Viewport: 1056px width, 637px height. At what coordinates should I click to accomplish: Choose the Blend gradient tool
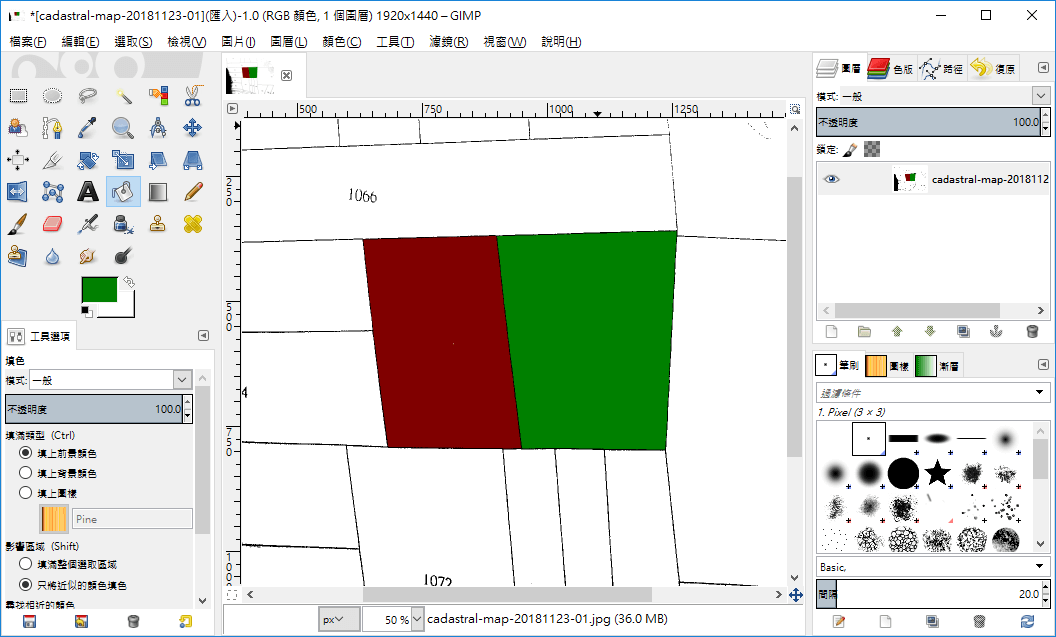[158, 191]
